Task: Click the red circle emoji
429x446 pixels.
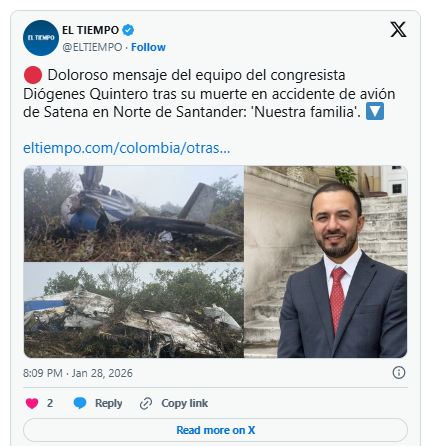Action: 33,75
